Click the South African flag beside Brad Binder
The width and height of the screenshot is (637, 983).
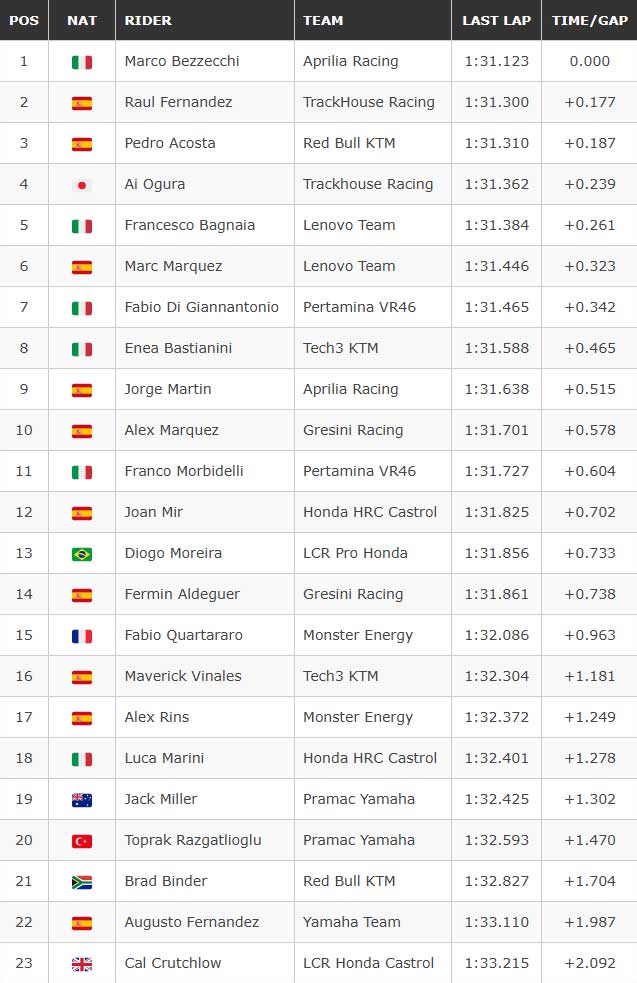(x=82, y=882)
